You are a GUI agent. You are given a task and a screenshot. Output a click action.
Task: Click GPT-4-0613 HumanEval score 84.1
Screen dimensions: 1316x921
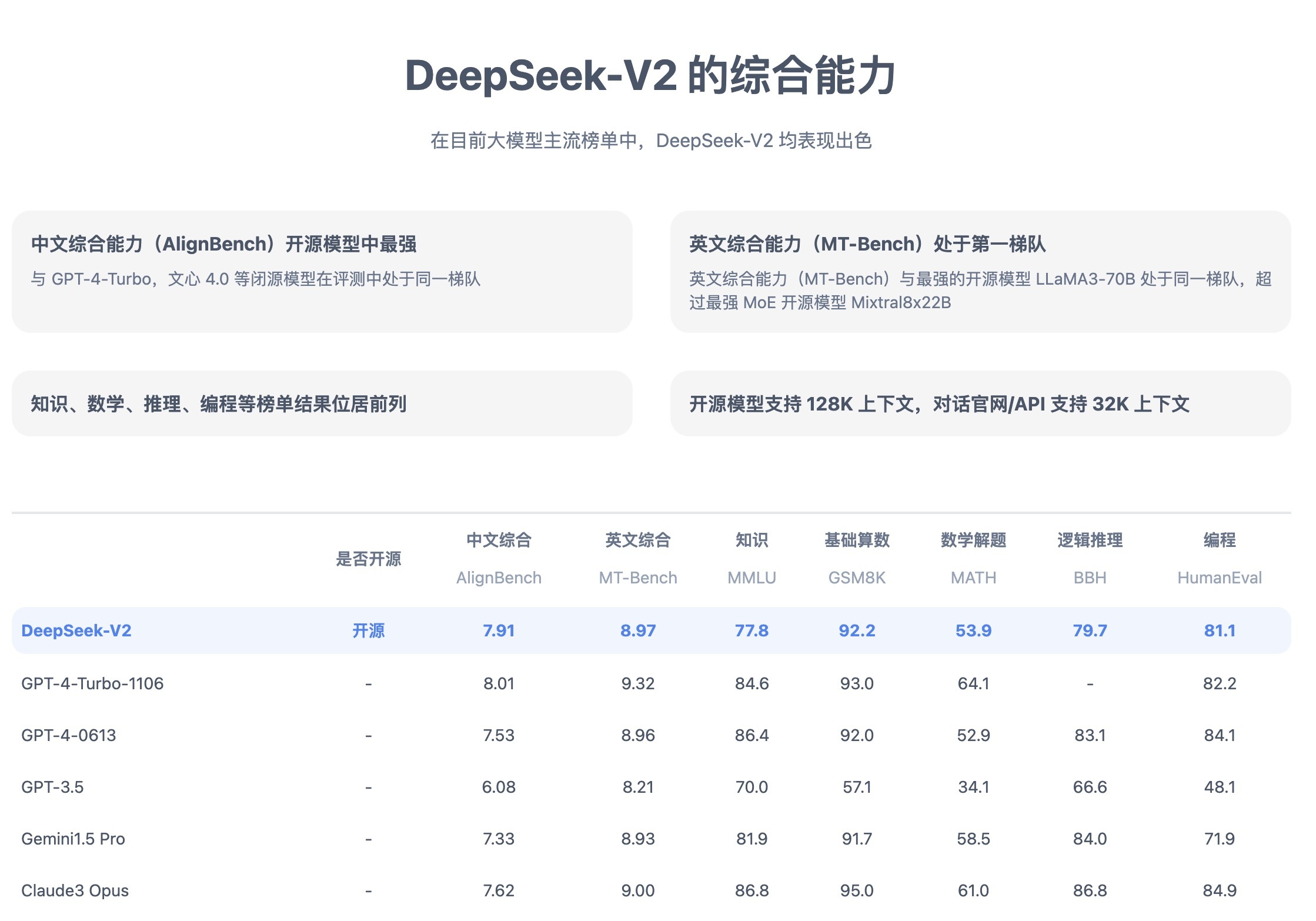click(x=1220, y=735)
